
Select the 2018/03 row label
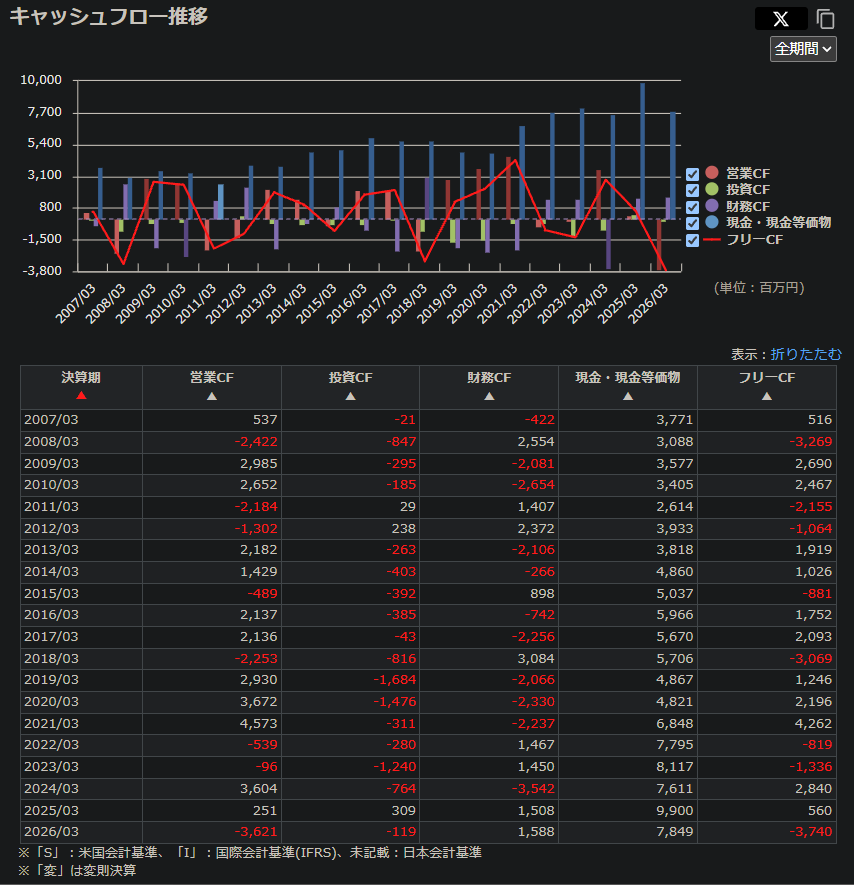click(x=51, y=659)
